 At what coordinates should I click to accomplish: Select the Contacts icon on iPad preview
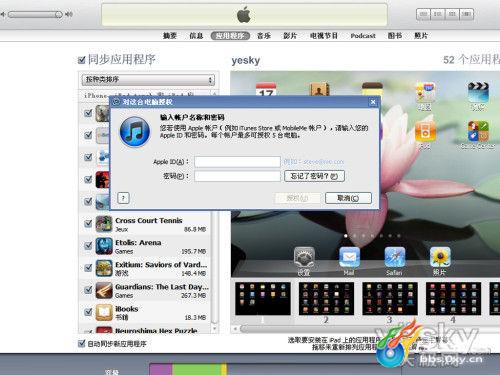pos(319,89)
